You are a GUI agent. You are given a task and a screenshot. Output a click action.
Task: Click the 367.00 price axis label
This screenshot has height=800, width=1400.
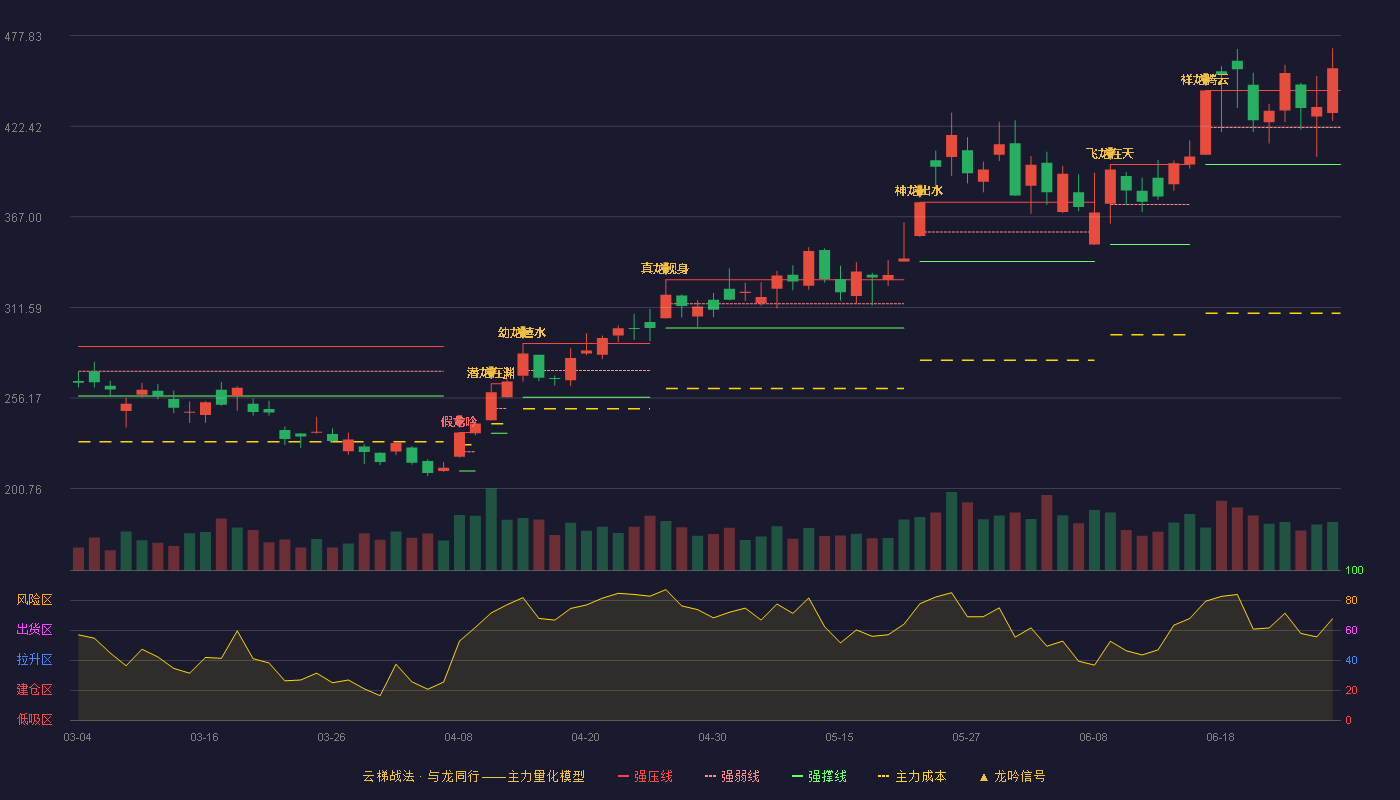point(23,218)
